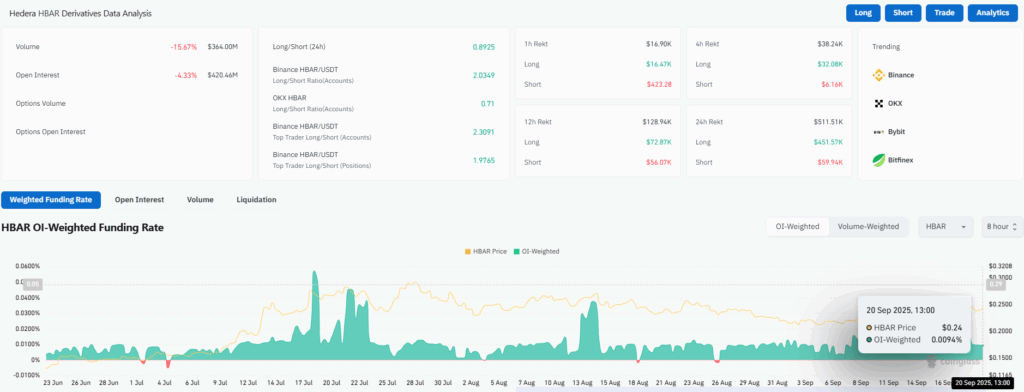Click the Trade button
The width and height of the screenshot is (1024, 392).
[x=944, y=13]
